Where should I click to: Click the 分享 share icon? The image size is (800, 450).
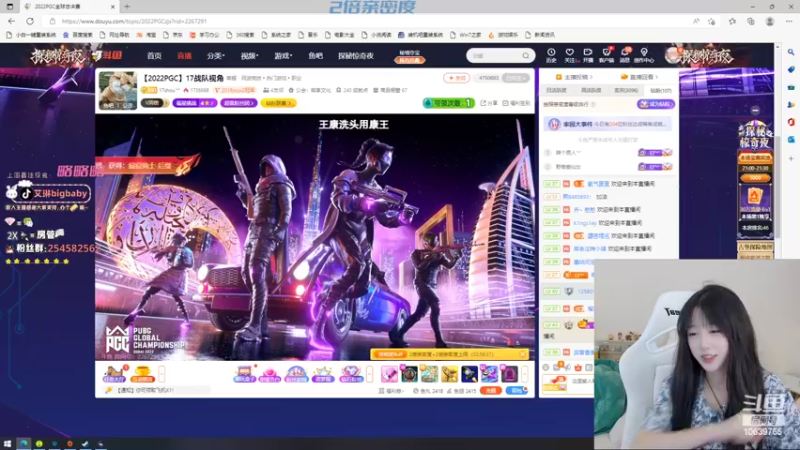488,103
